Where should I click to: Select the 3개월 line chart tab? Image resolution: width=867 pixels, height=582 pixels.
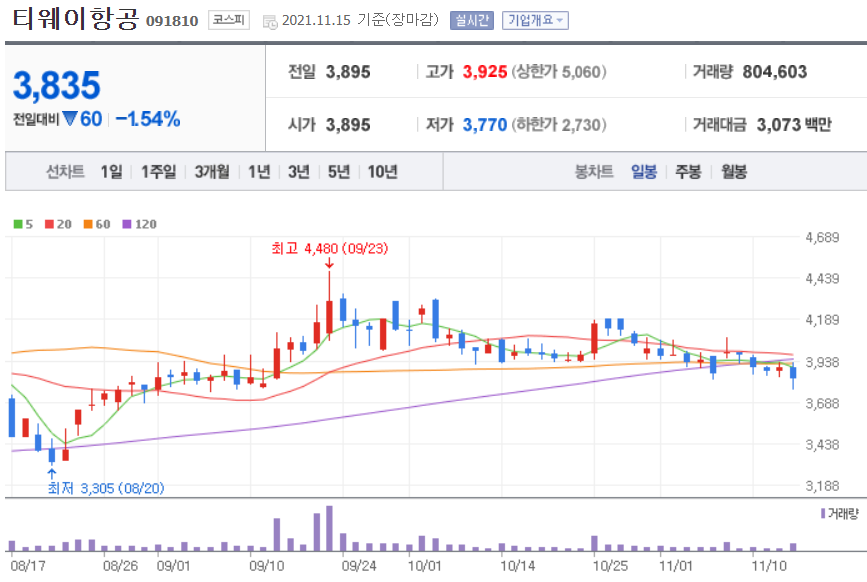(x=212, y=172)
